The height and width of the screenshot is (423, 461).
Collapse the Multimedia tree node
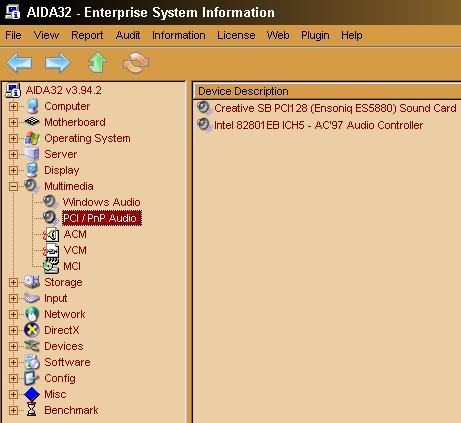[13, 186]
